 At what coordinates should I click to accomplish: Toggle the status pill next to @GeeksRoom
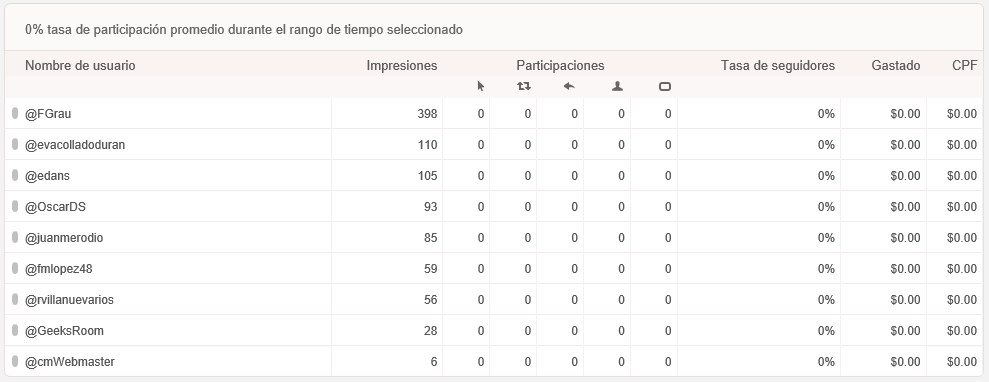pos(15,330)
